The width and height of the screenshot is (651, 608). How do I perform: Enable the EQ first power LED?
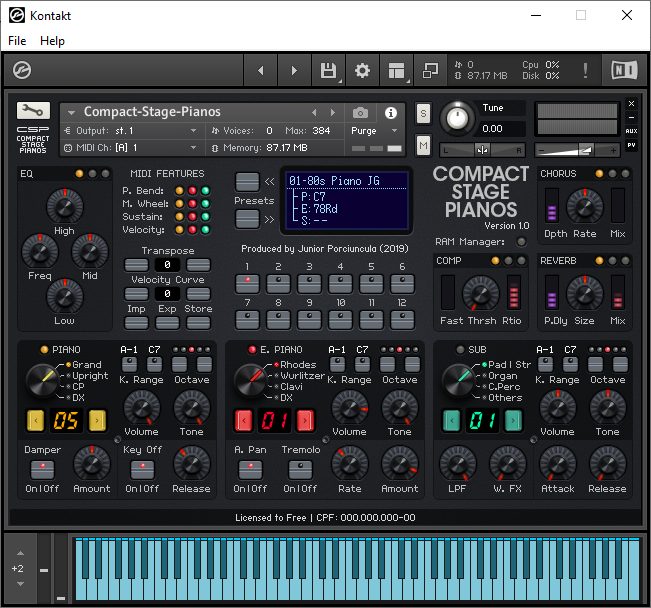pos(79,174)
